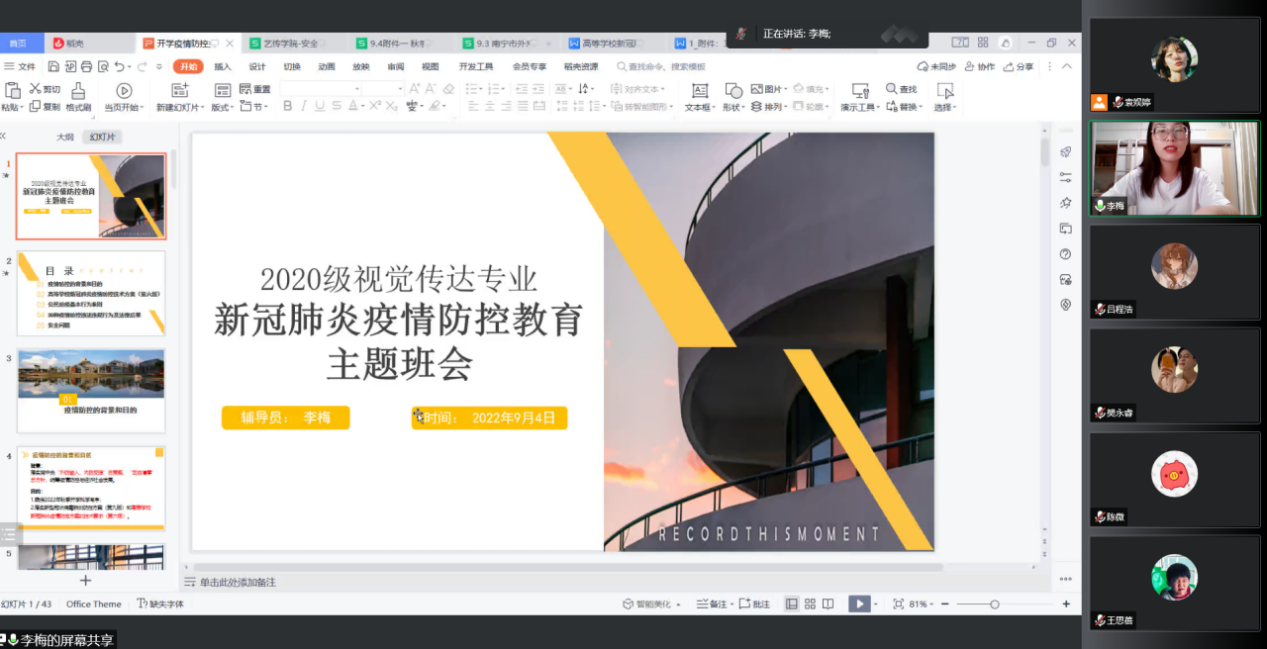
Task: Click the Undo arrow icon
Action: pos(119,67)
